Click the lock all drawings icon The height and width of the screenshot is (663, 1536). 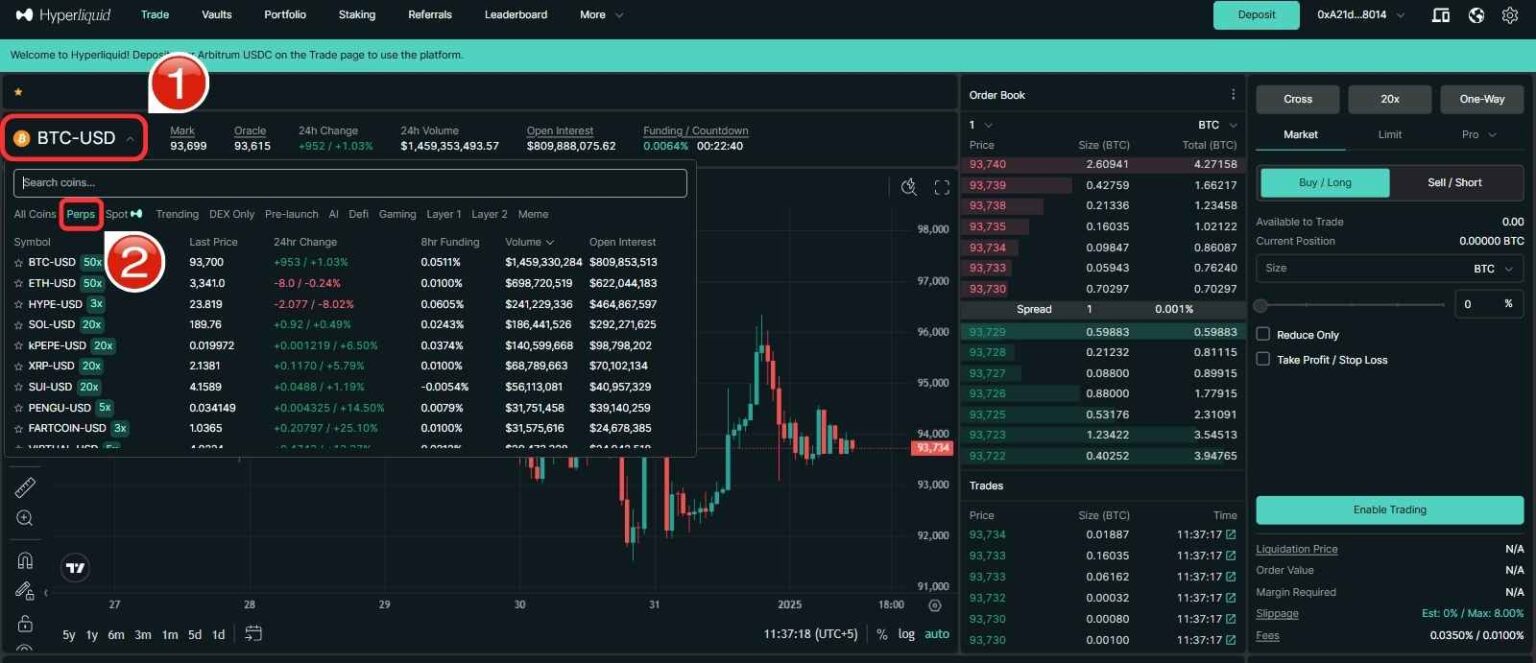click(25, 622)
